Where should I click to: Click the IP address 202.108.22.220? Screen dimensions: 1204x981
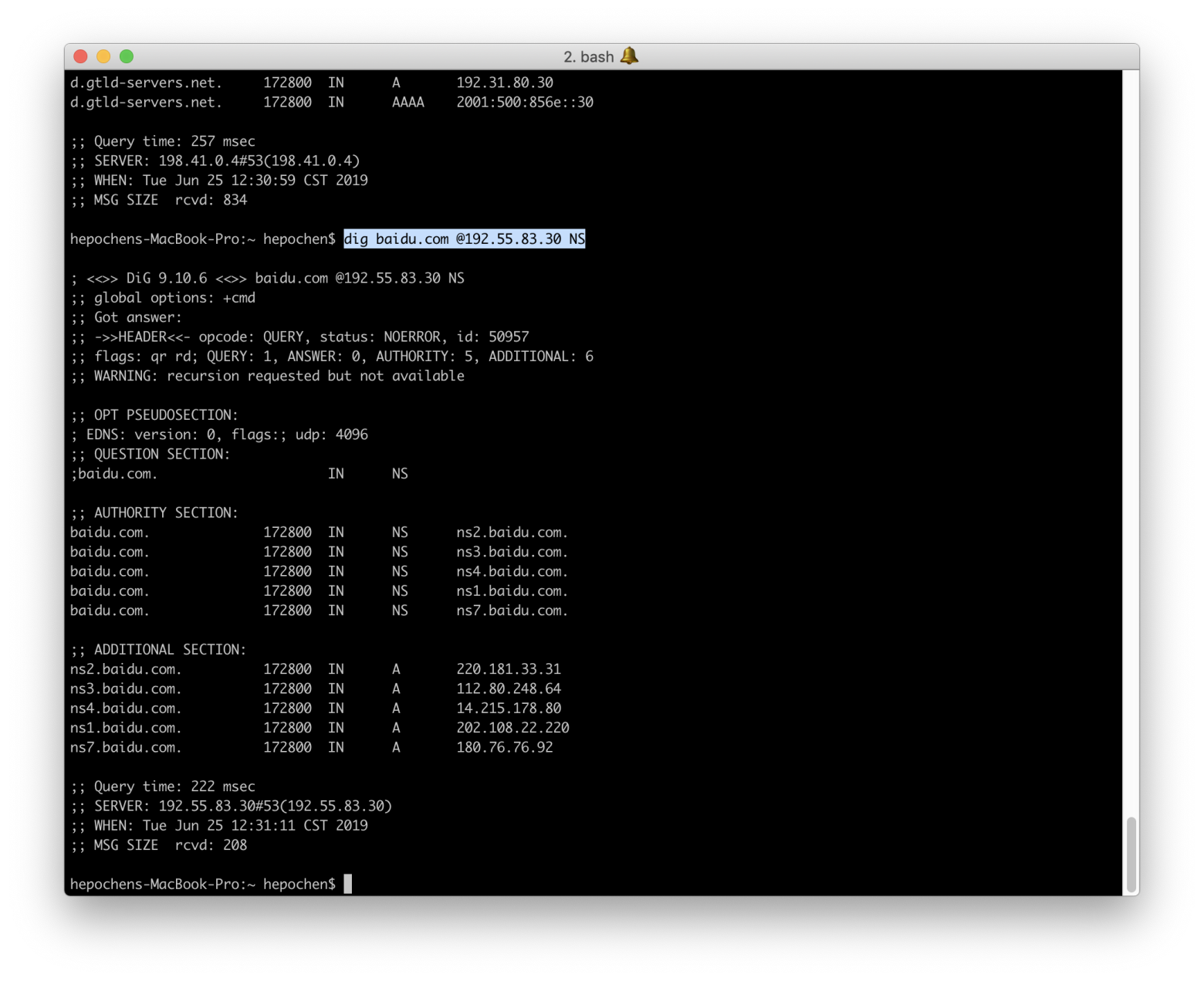[512, 728]
